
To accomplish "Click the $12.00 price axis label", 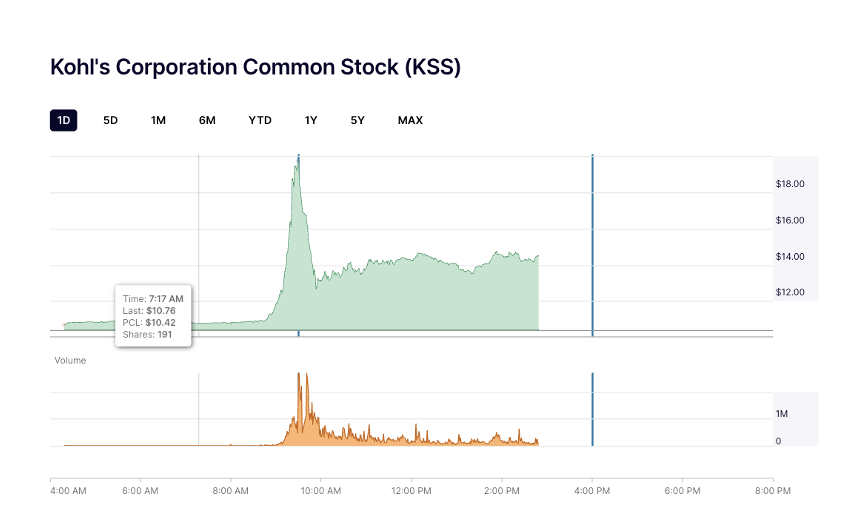I will pos(790,292).
